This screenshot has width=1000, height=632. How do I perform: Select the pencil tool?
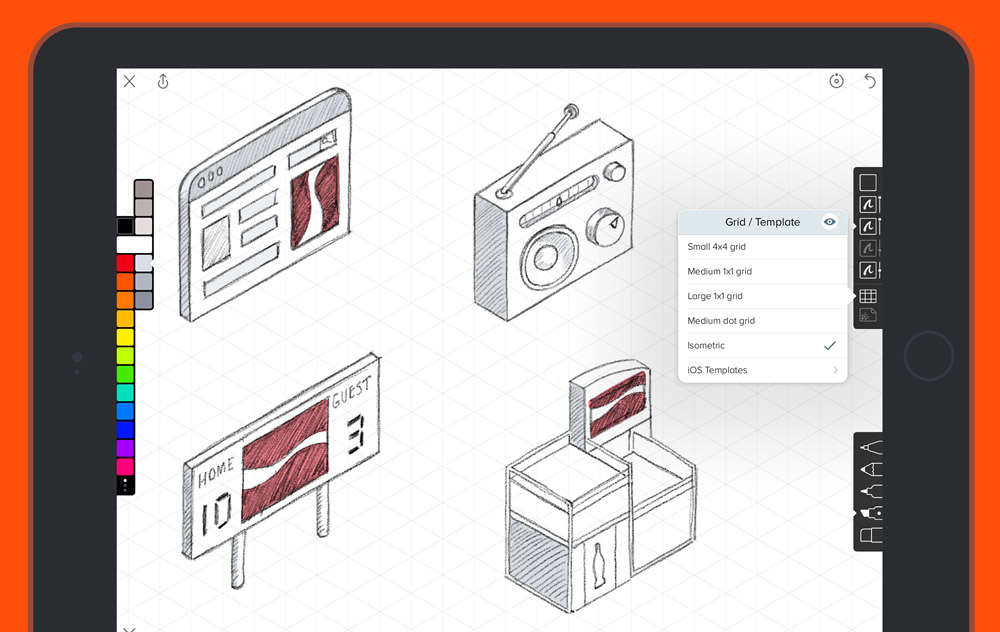[870, 469]
